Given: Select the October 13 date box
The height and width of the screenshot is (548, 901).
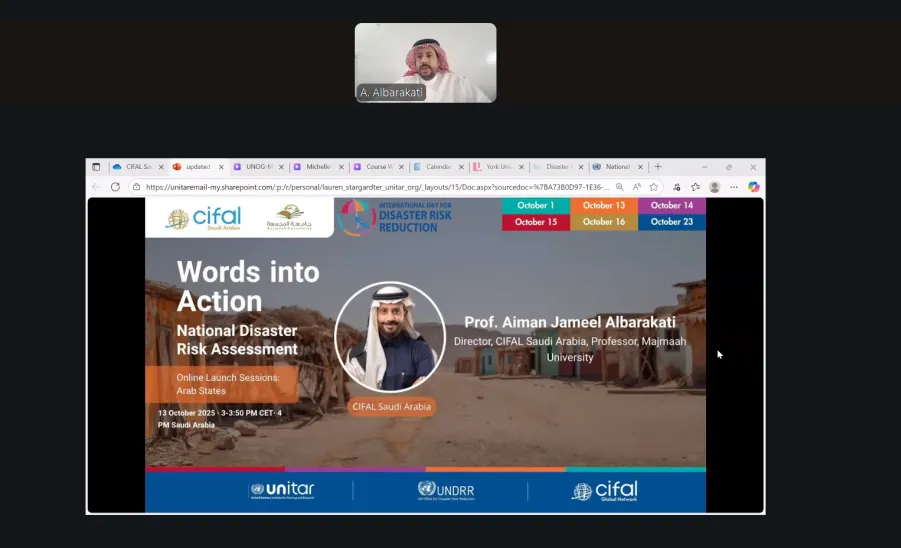Looking at the screenshot, I should [x=603, y=205].
